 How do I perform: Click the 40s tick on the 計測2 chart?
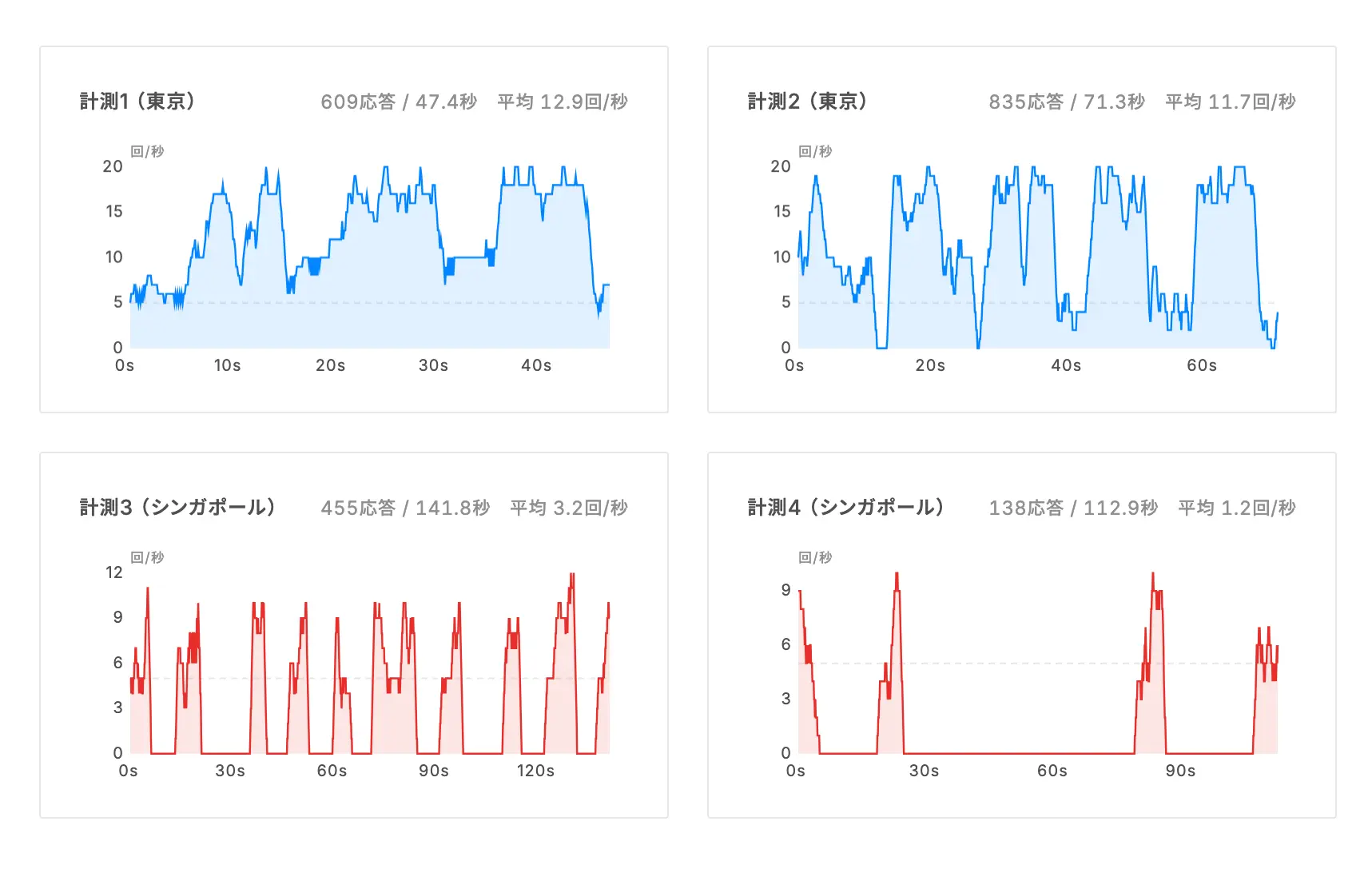click(x=1066, y=365)
